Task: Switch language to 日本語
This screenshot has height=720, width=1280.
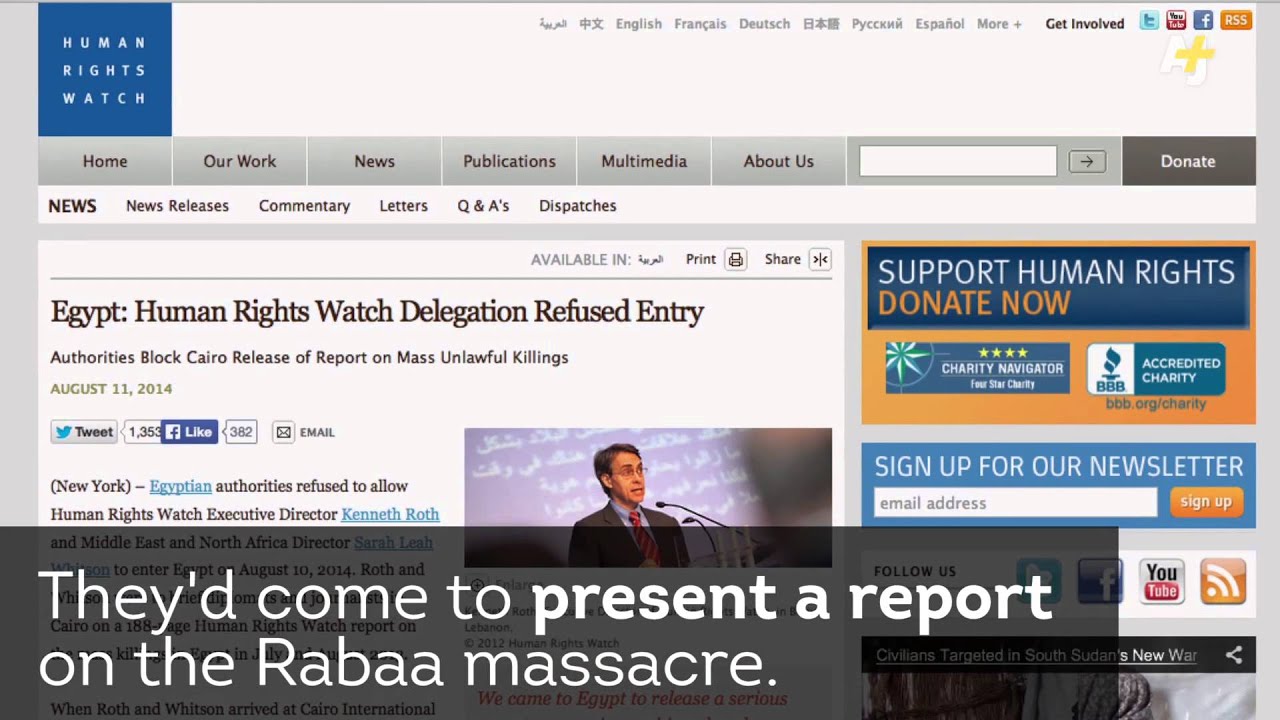Action: click(x=821, y=24)
